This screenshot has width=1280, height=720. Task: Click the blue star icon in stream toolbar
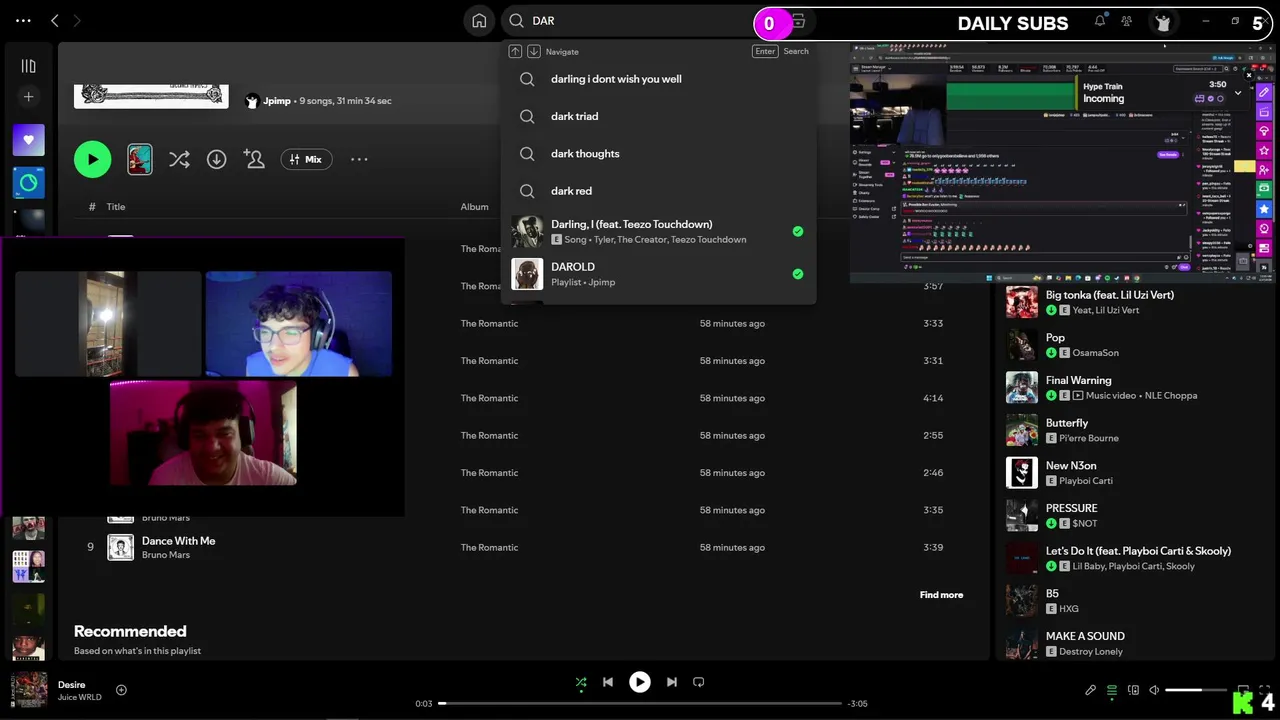tap(1264, 209)
